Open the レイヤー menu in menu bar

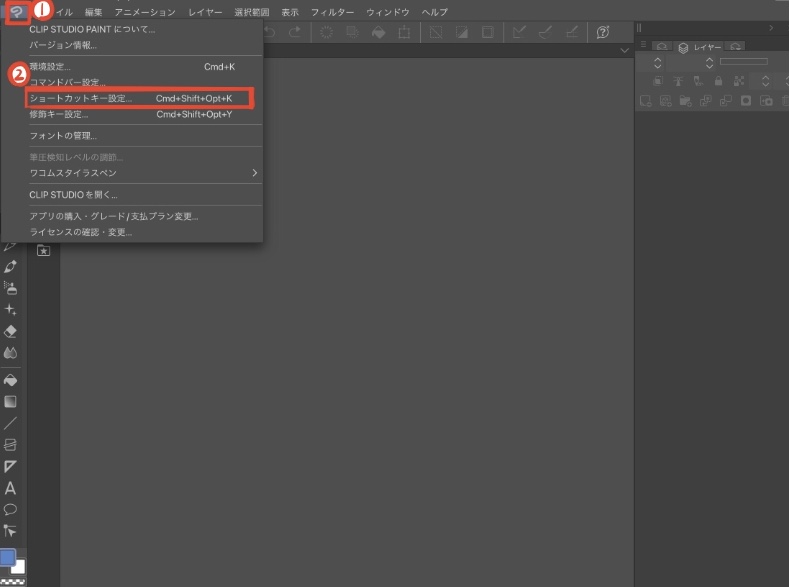[205, 12]
